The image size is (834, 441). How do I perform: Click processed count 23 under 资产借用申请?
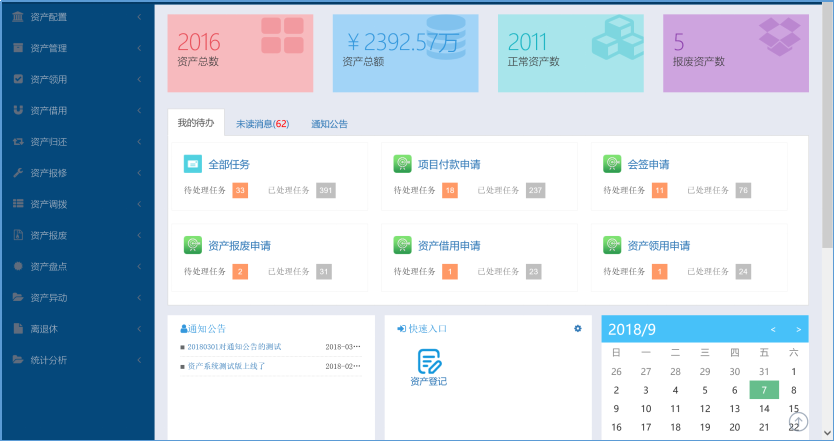[x=533, y=271]
